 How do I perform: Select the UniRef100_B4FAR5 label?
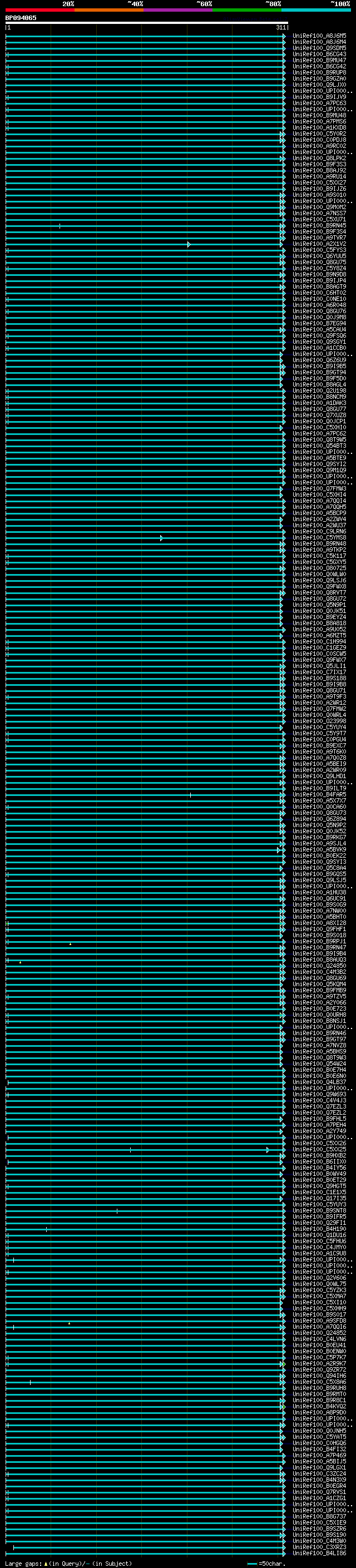319,794
